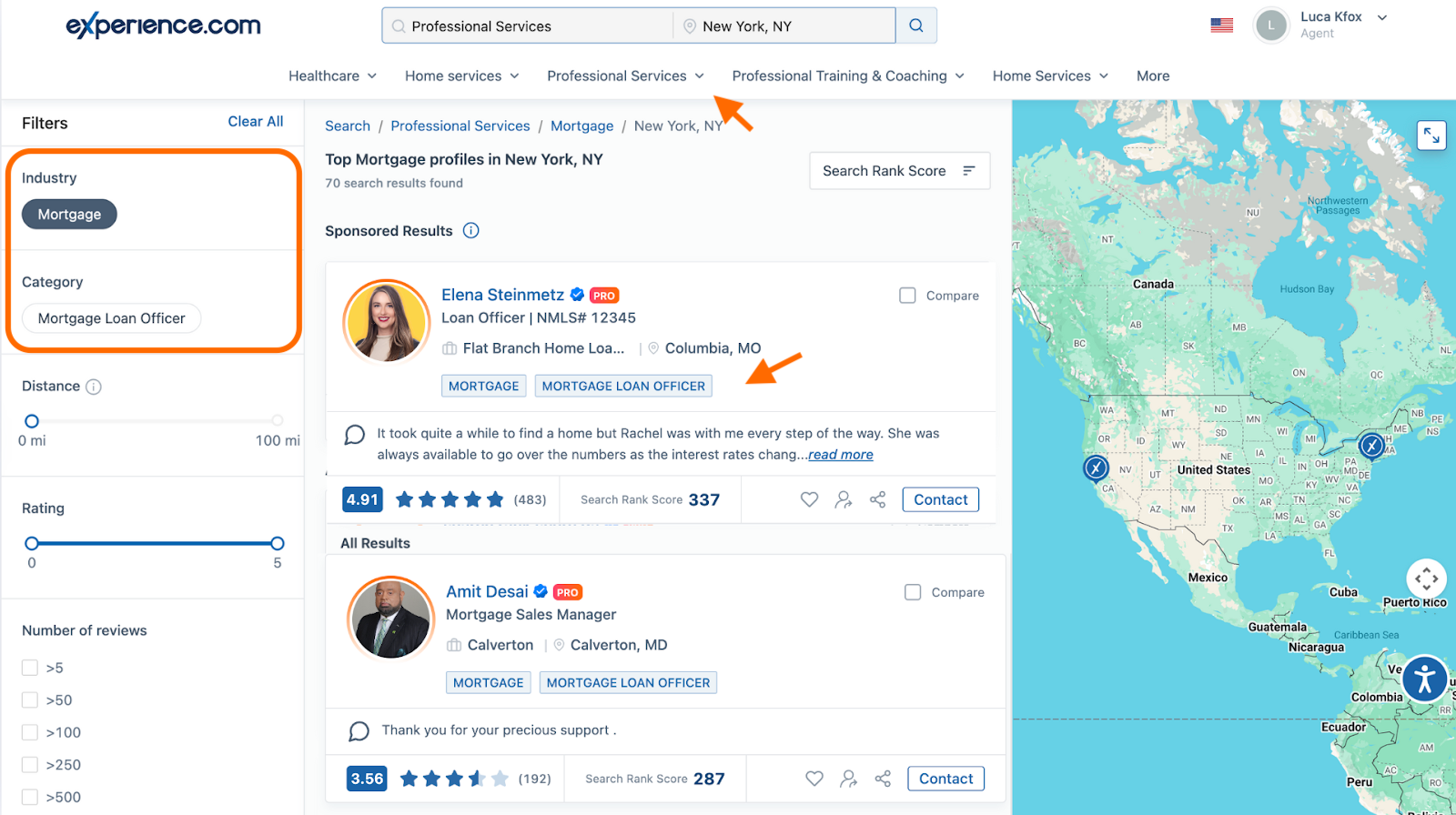The width and height of the screenshot is (1456, 815).
Task: Click the map pan control icon
Action: pos(1426,579)
